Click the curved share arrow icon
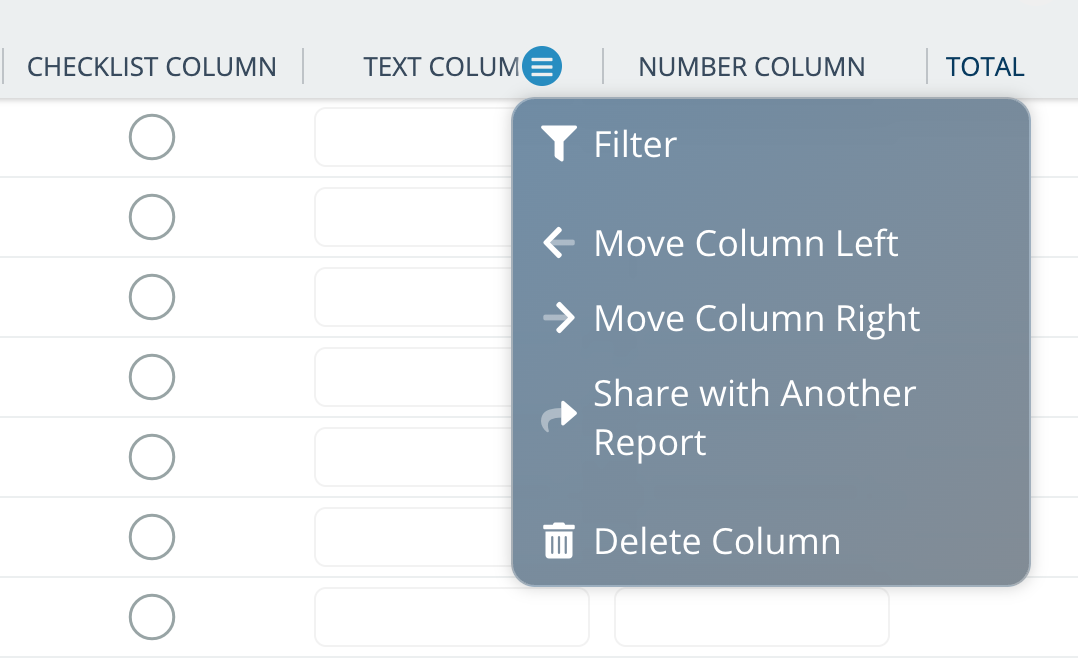This screenshot has width=1078, height=658. [x=558, y=417]
